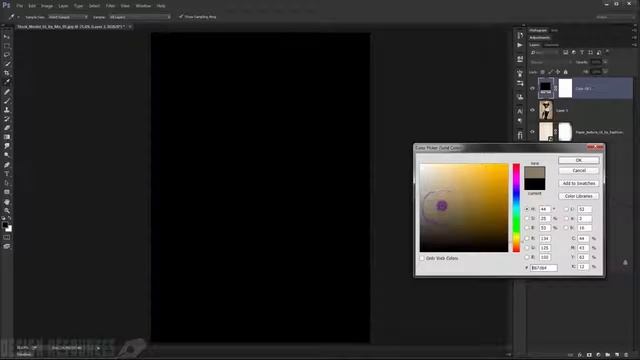Screen dimensions: 640x360
Task: Open the Character panel icon
Action: 520,111
